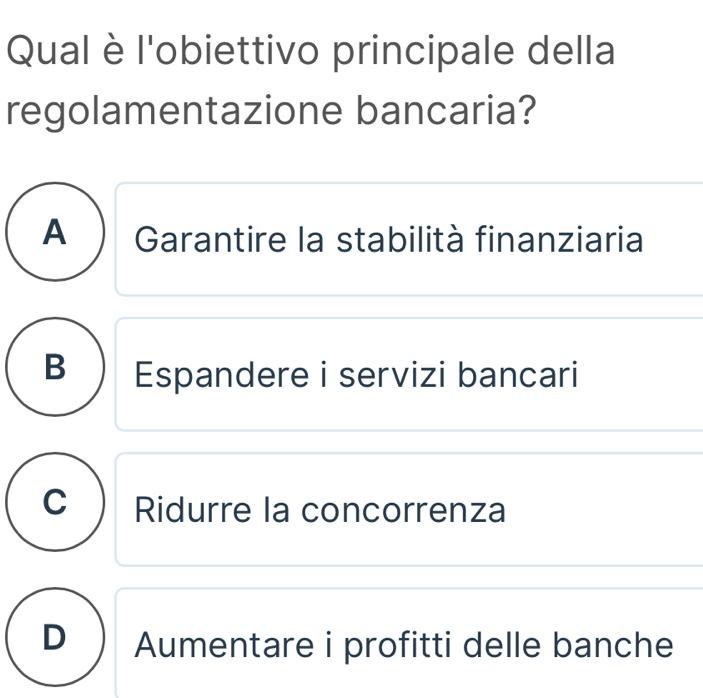Screen dimensions: 703x698
Task: Select the answer circle labeled A
Action: point(56,235)
